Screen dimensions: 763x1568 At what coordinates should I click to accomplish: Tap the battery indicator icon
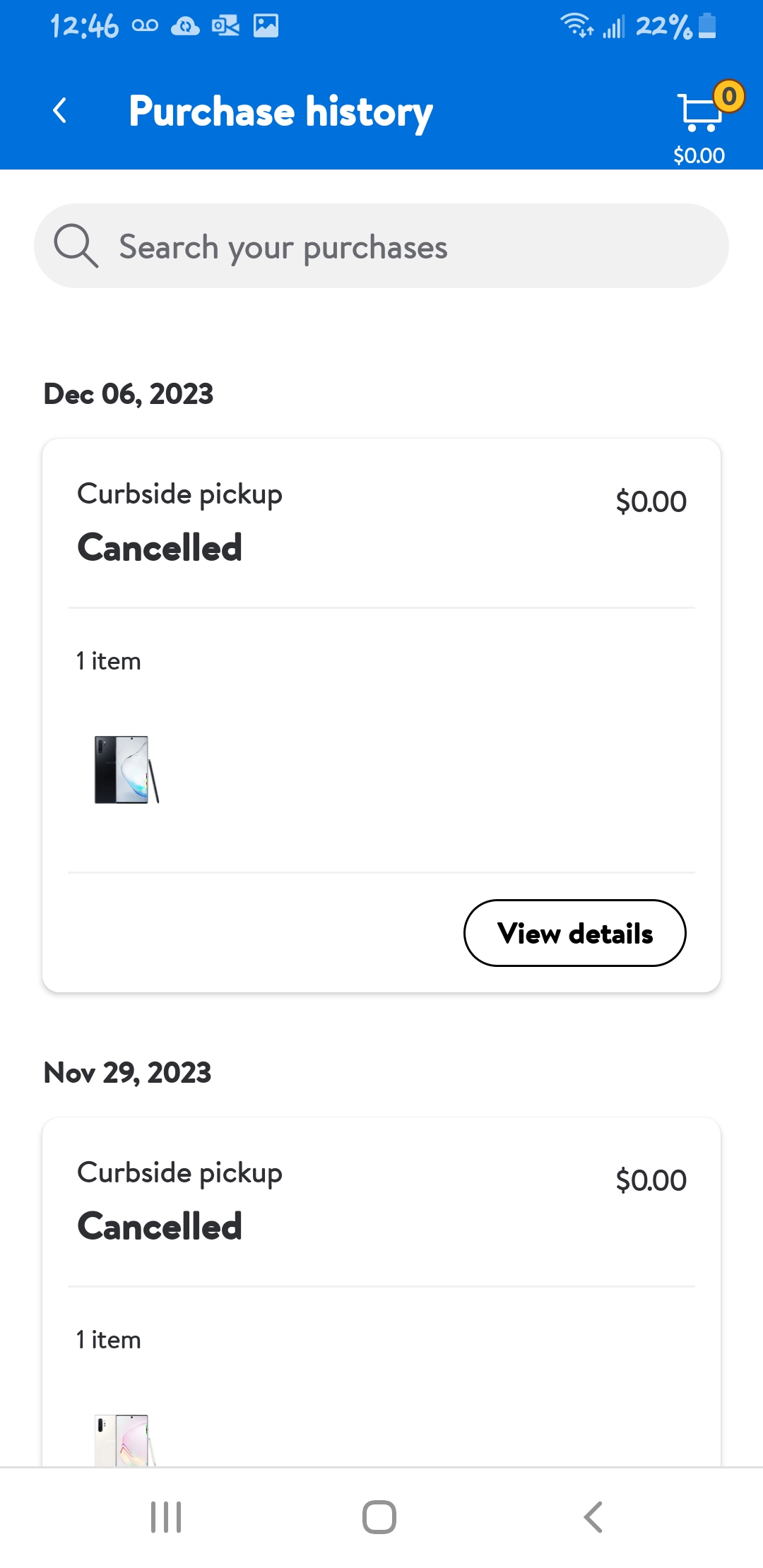tap(707, 26)
